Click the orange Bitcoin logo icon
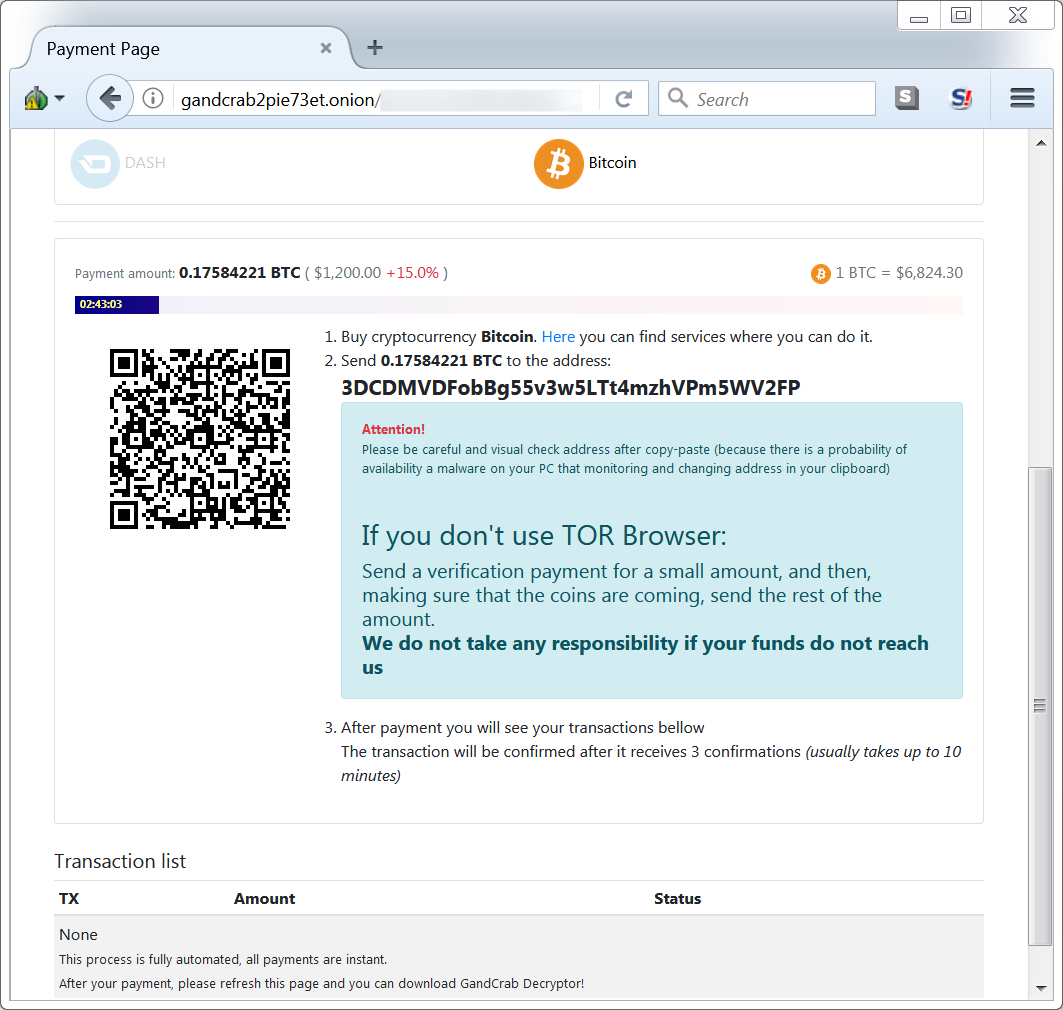The height and width of the screenshot is (1010, 1063). coord(559,164)
